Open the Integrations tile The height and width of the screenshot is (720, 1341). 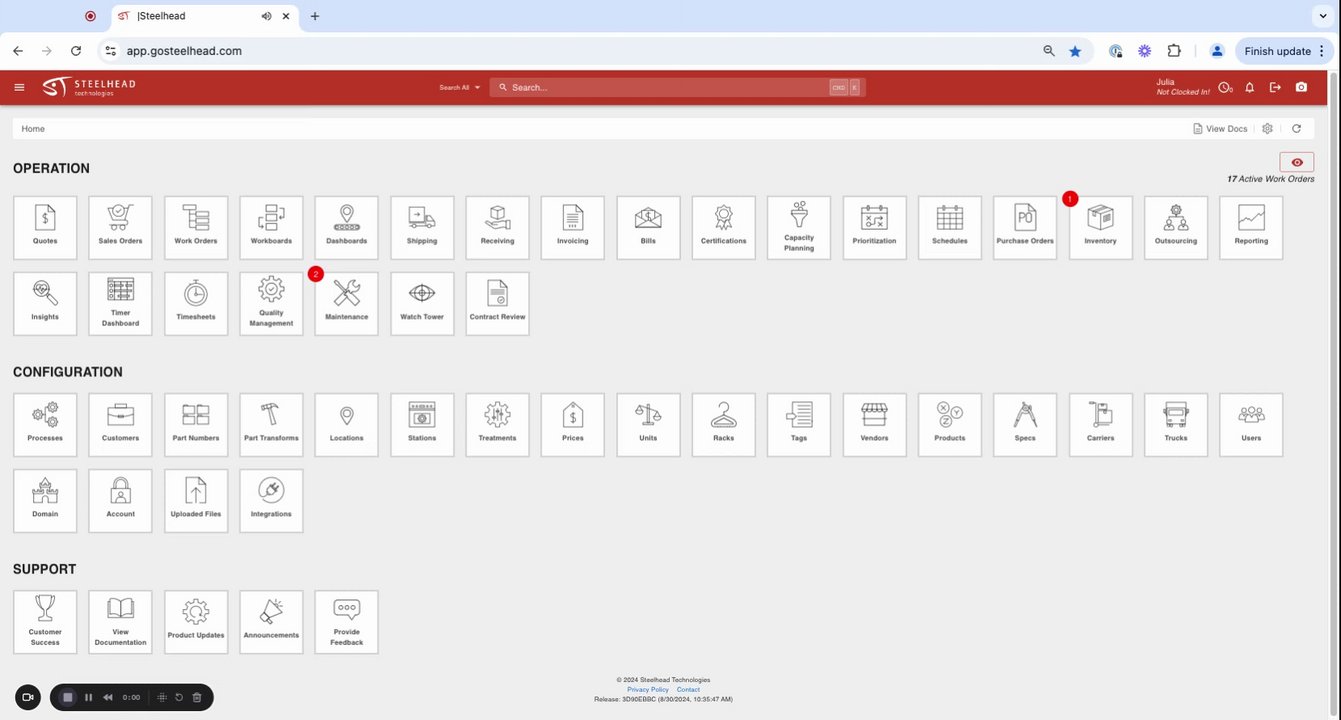coord(271,501)
